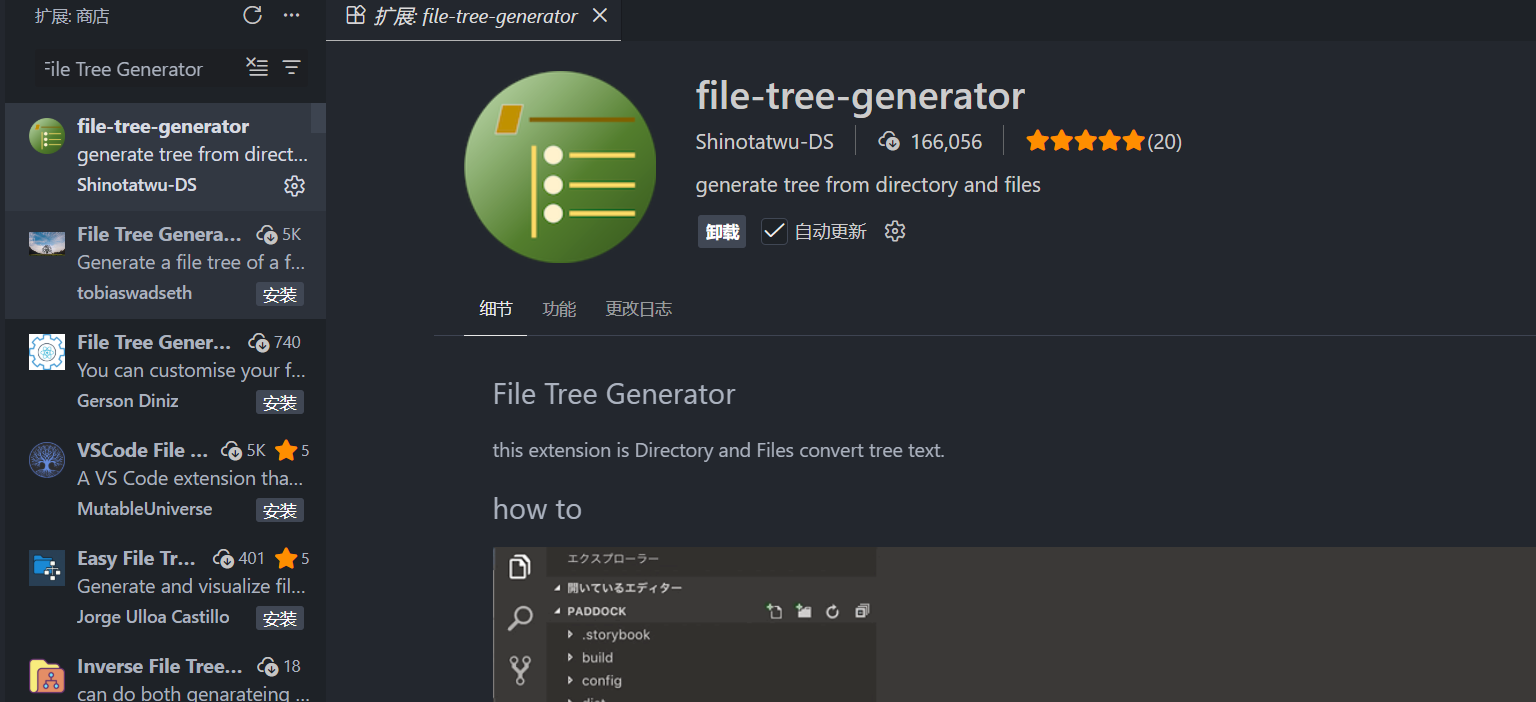Toggle 自动更新 auto update checkbox
The height and width of the screenshot is (702, 1536).
pos(774,232)
